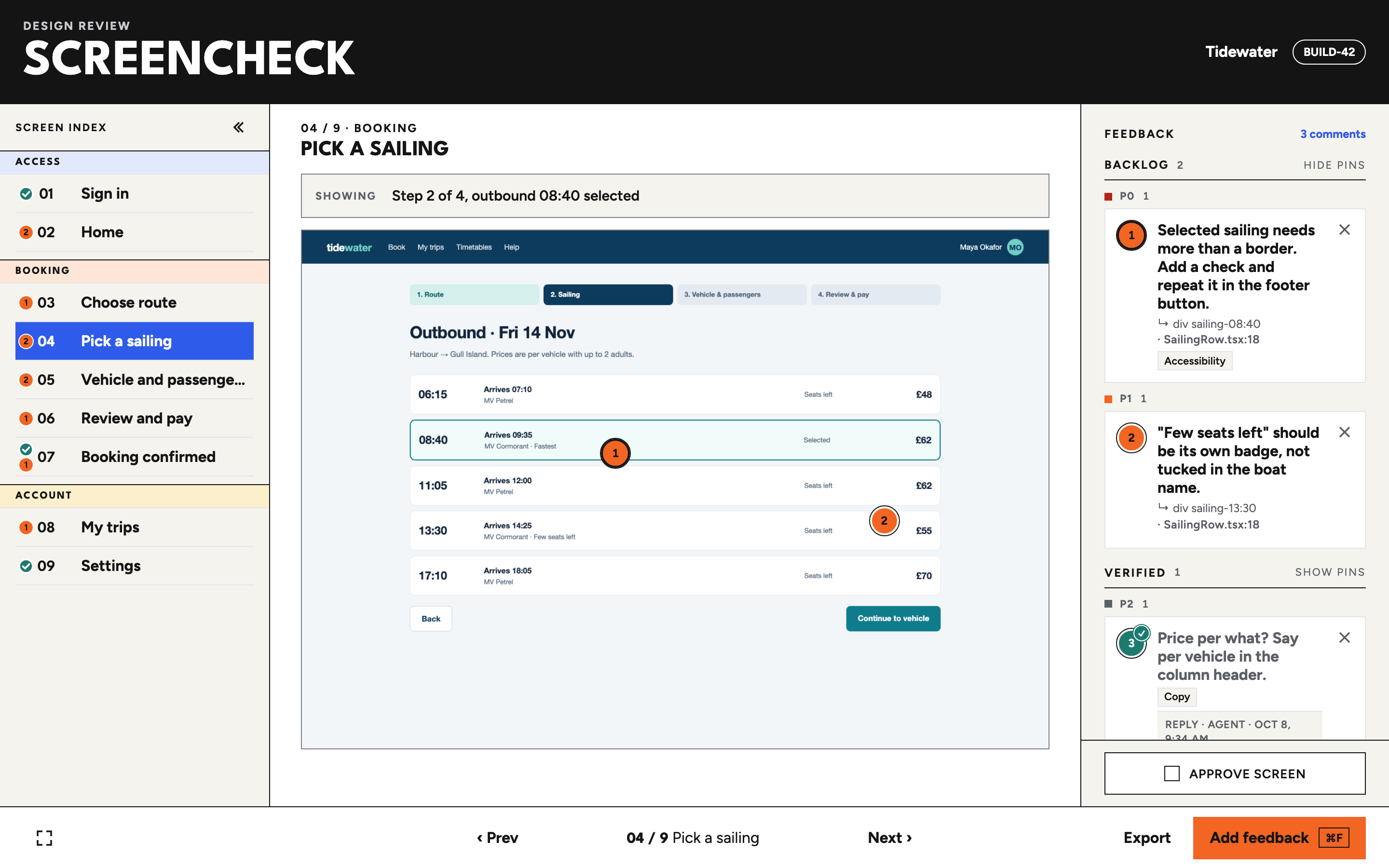This screenshot has width=1389, height=868.
Task: Open Timetables in the mockup nav
Action: pos(474,247)
